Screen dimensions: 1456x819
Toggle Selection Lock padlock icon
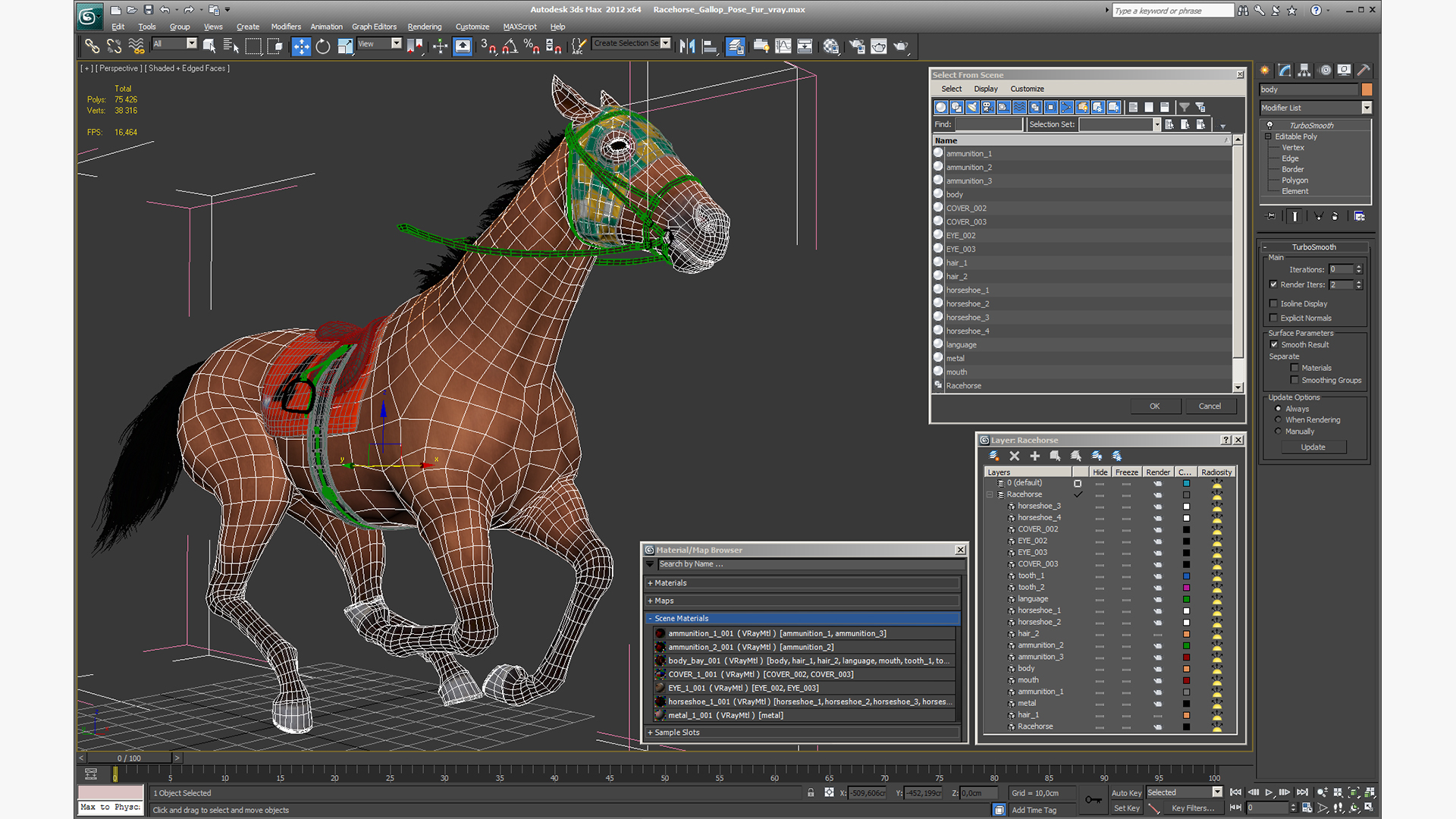[811, 792]
